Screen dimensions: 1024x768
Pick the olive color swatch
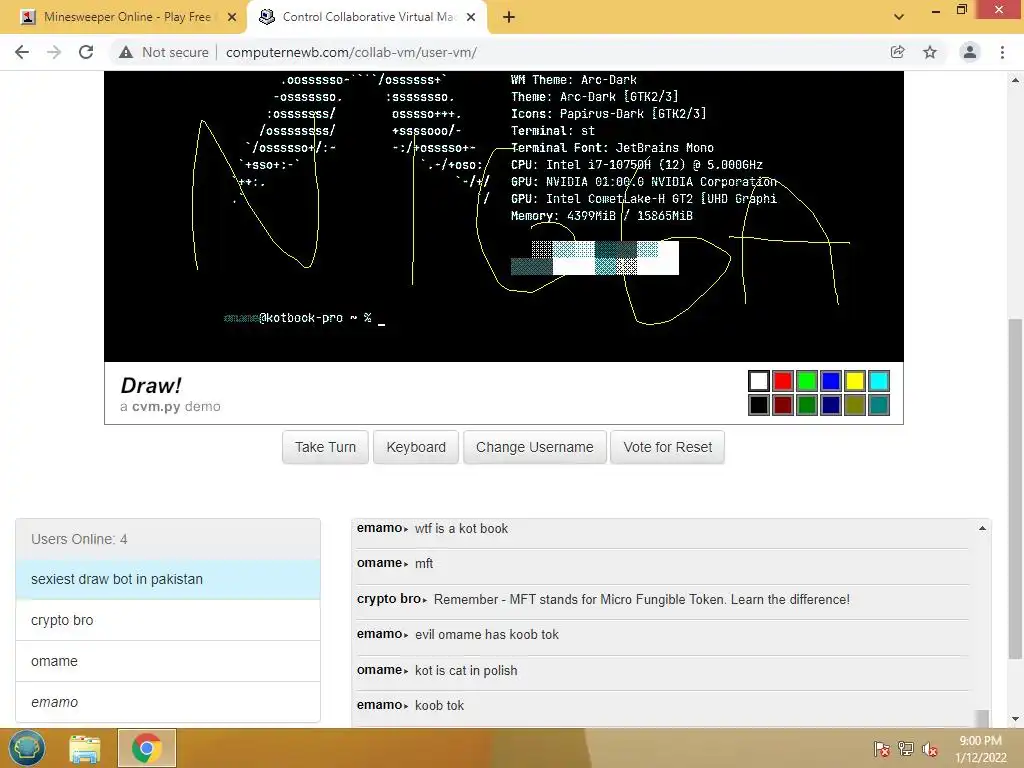point(855,405)
